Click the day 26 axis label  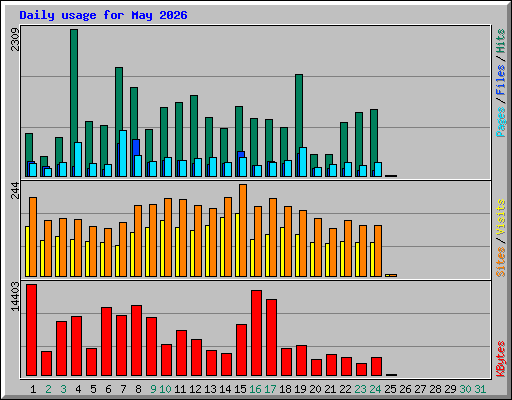tap(405, 389)
